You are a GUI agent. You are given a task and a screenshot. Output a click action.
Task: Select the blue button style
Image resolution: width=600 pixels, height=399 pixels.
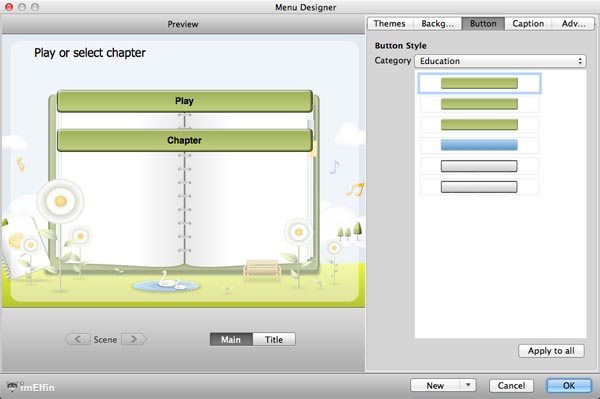479,145
